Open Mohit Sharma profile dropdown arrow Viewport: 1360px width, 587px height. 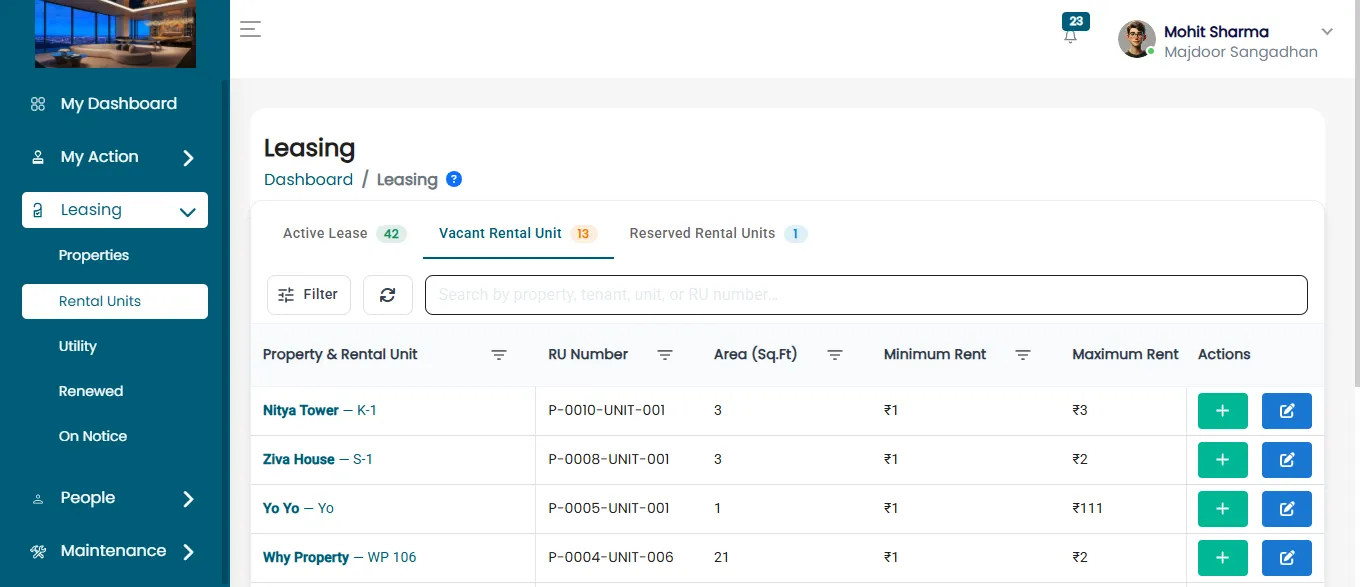(1328, 32)
